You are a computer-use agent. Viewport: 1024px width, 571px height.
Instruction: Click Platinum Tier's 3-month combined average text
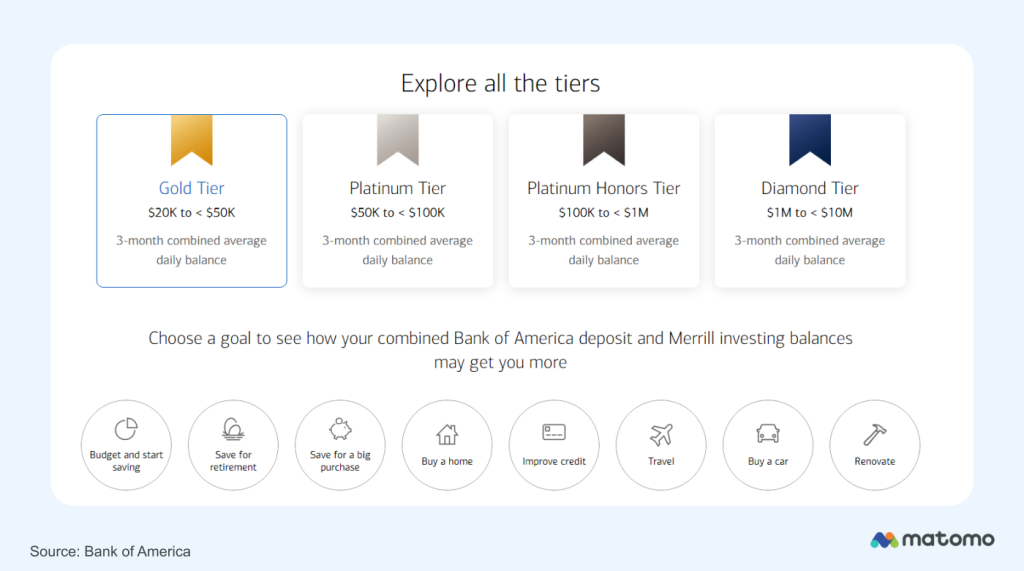pyautogui.click(x=398, y=250)
